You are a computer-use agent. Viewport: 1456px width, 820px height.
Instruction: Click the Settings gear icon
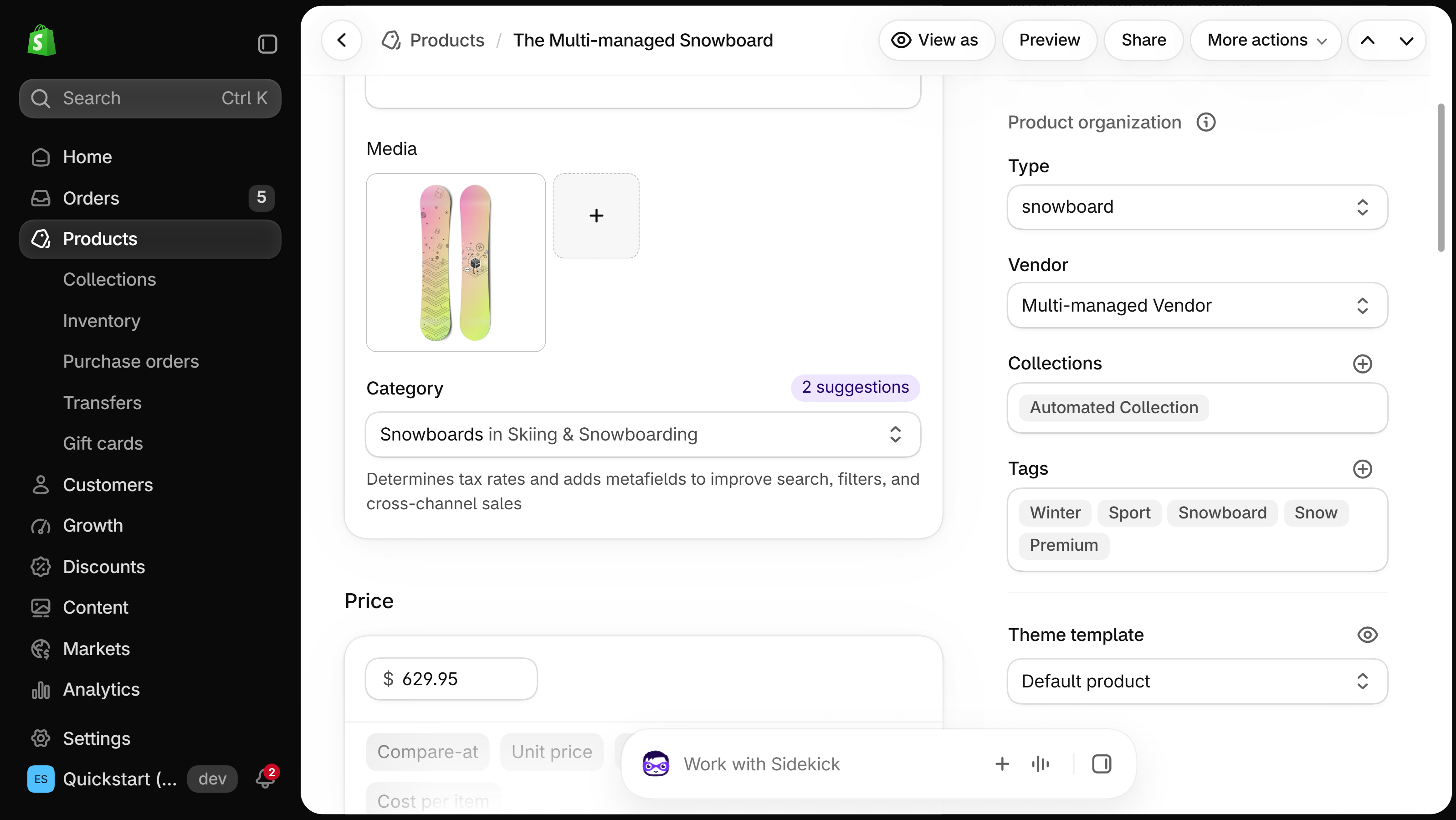click(41, 738)
